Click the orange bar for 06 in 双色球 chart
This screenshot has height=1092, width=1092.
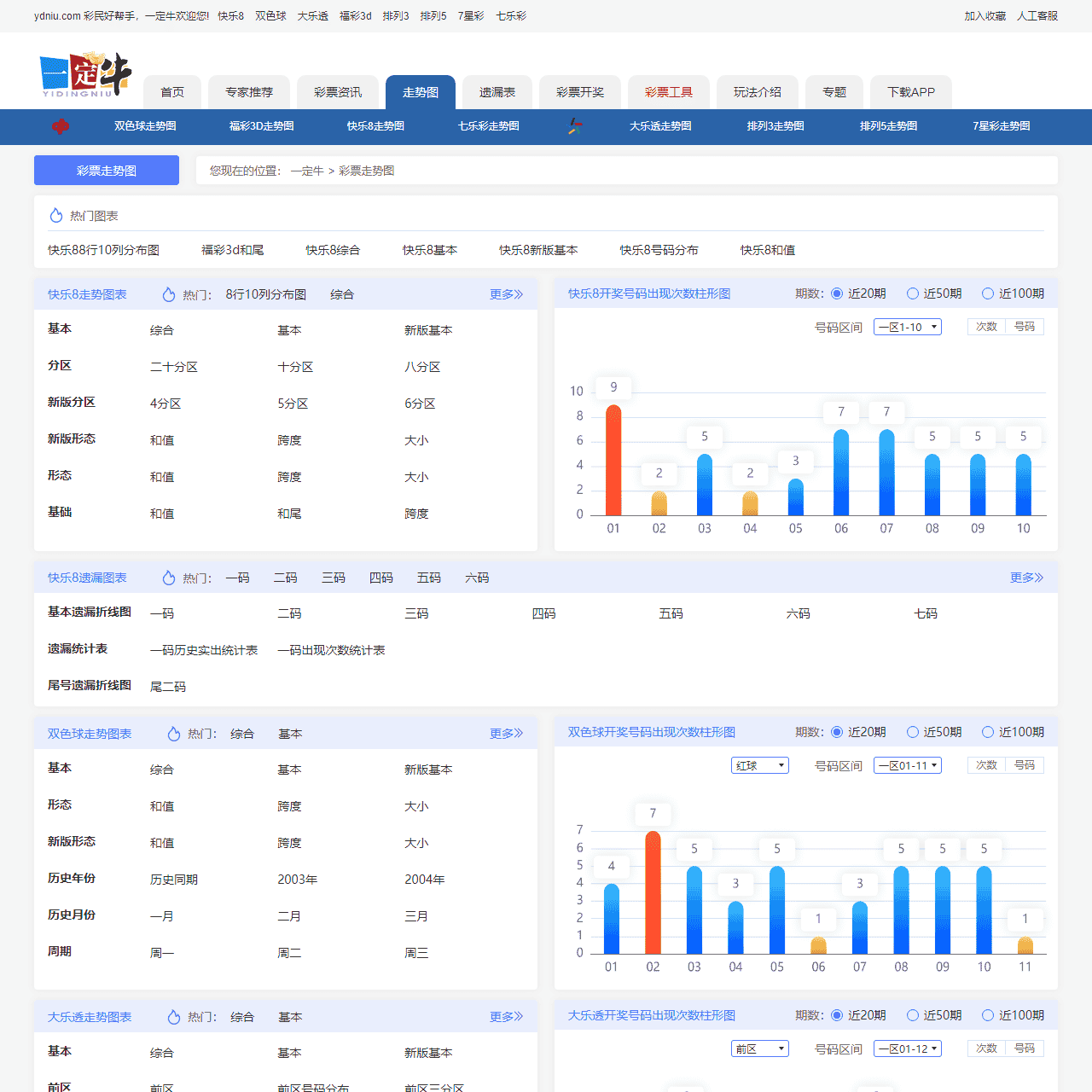pos(818,945)
